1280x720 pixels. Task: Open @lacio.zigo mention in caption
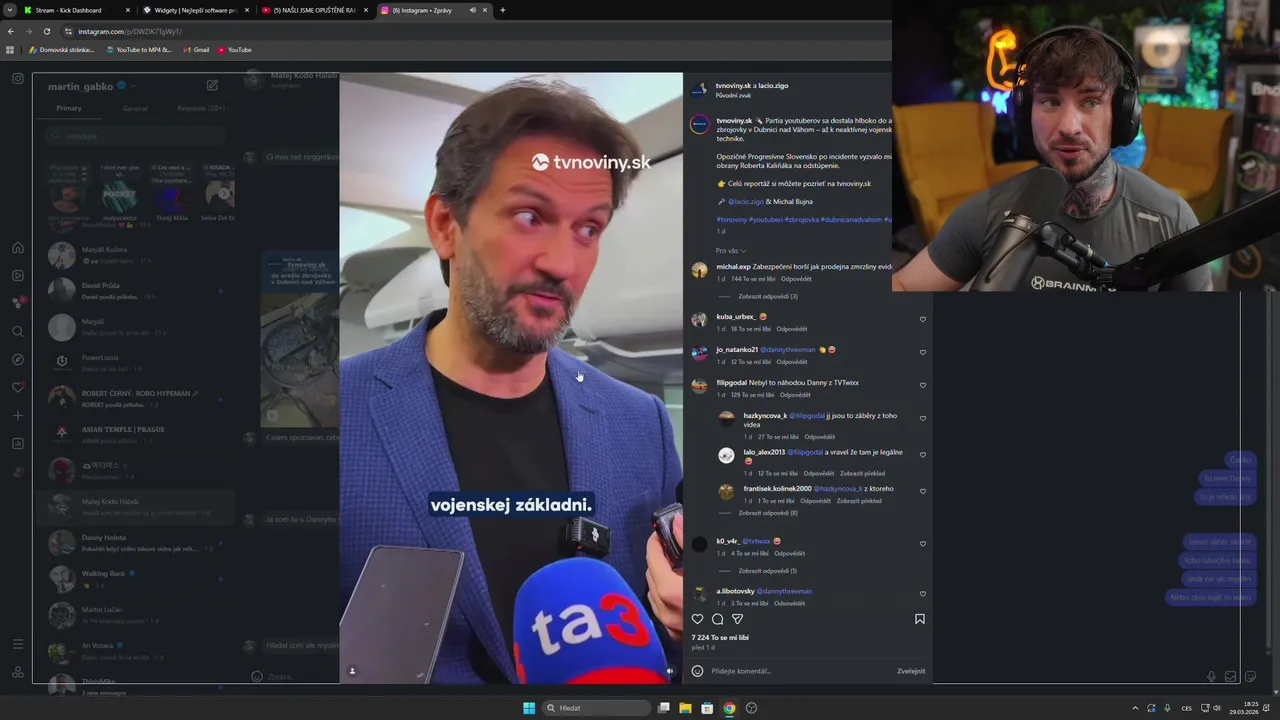point(746,202)
